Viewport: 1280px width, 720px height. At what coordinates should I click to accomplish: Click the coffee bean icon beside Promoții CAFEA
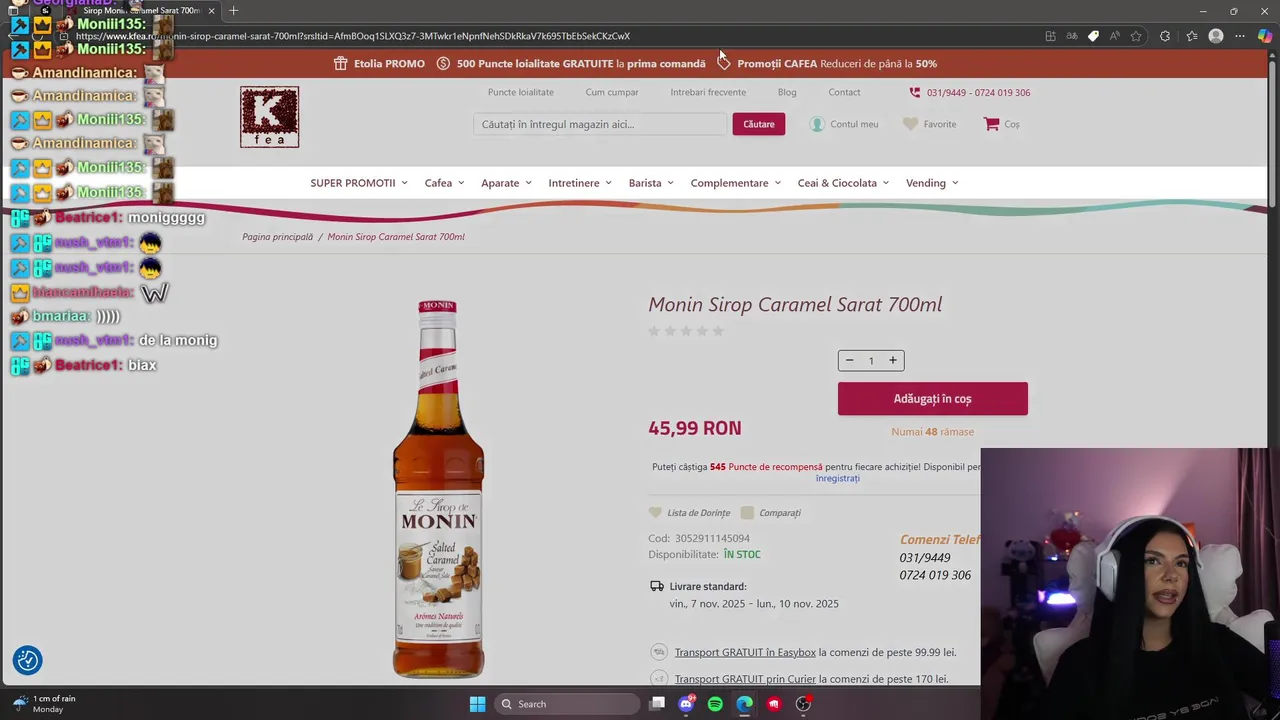724,63
